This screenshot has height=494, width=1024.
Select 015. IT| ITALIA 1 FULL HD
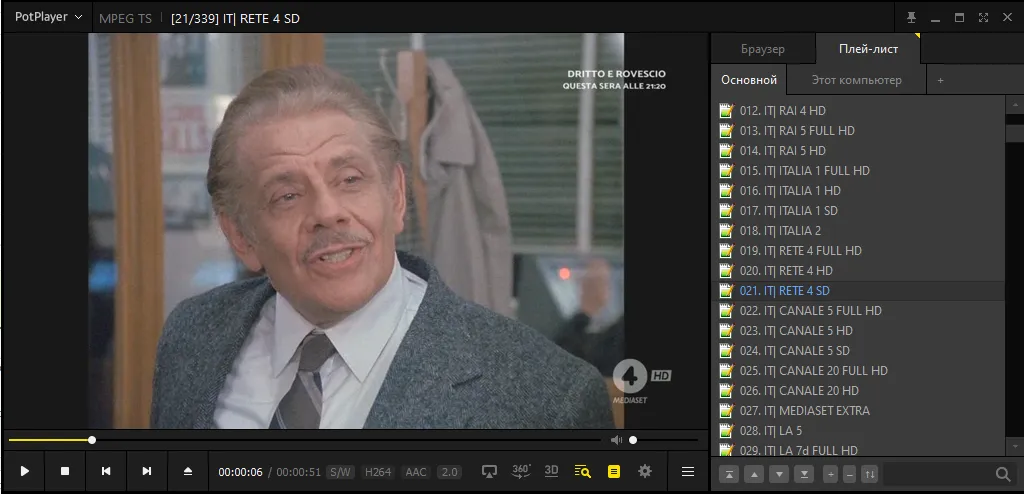[x=858, y=171]
